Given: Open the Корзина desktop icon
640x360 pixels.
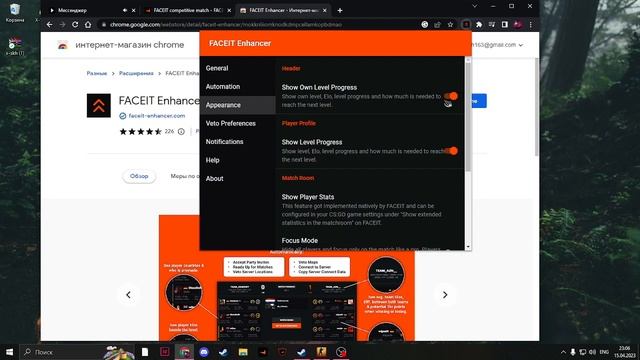Looking at the screenshot, I should point(15,13).
